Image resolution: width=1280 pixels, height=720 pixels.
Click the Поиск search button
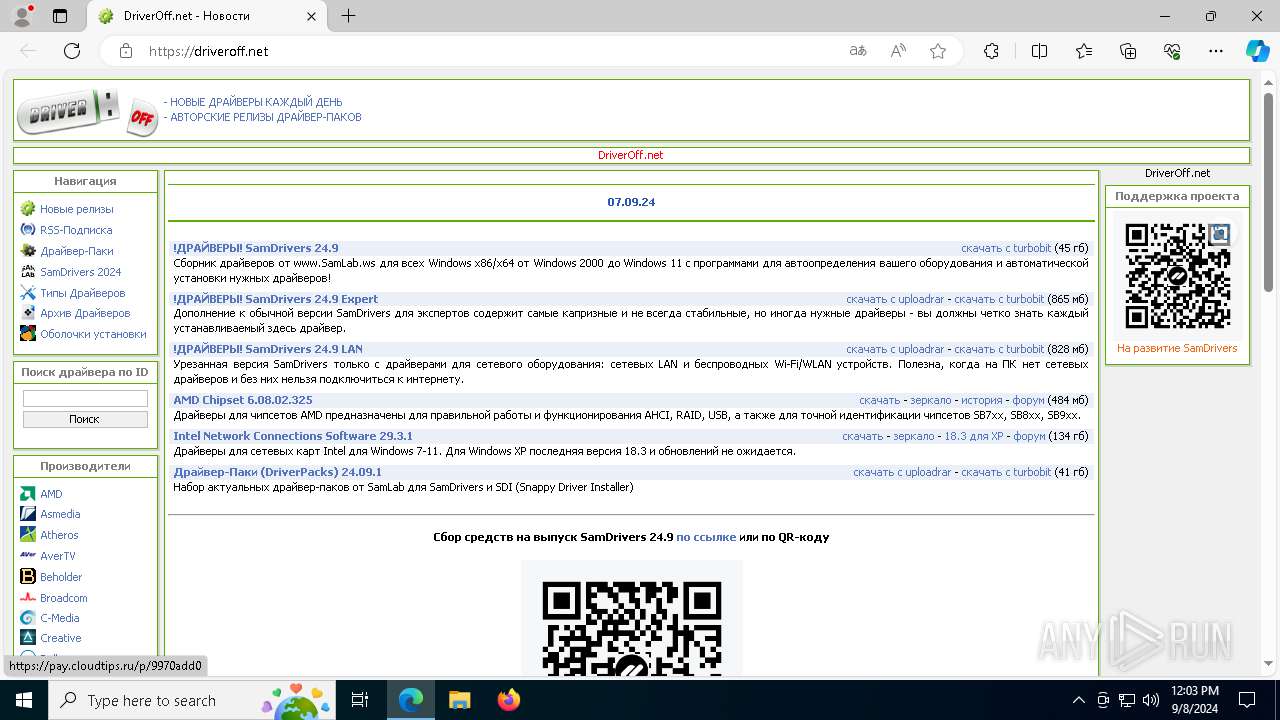coord(85,419)
